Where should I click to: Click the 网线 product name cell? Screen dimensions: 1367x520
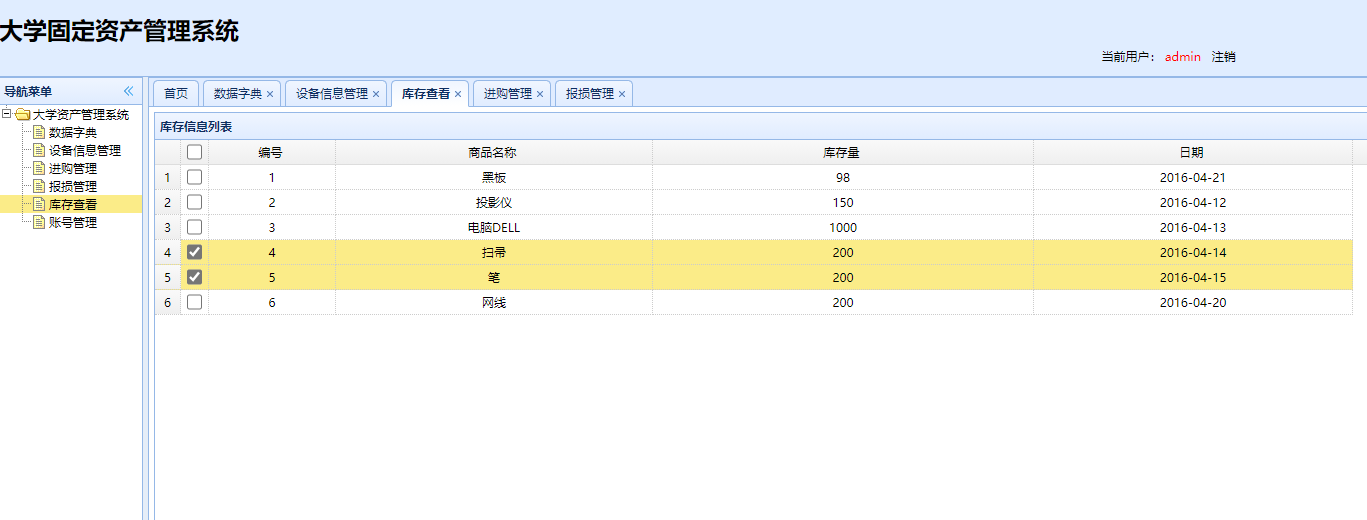click(x=494, y=302)
